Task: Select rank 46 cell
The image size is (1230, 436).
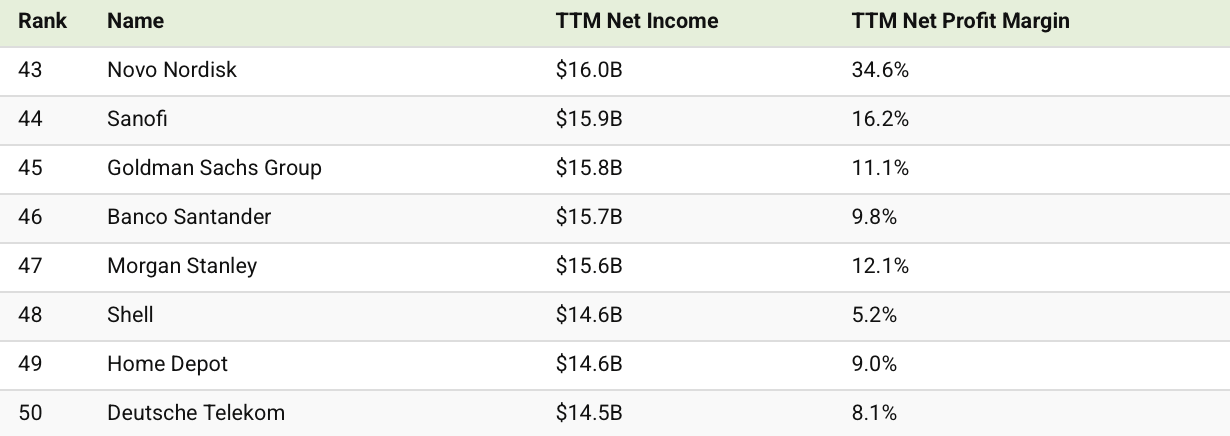Action: 30,217
